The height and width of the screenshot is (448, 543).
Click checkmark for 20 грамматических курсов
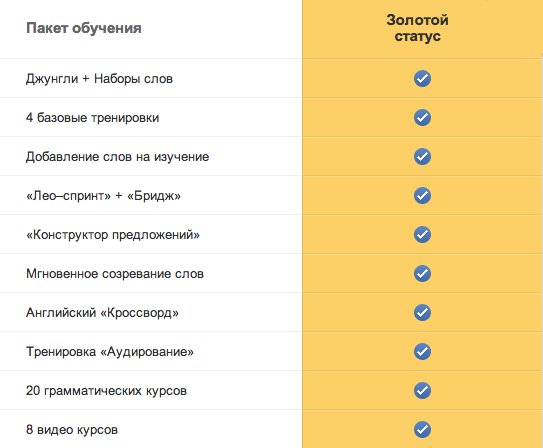click(422, 391)
